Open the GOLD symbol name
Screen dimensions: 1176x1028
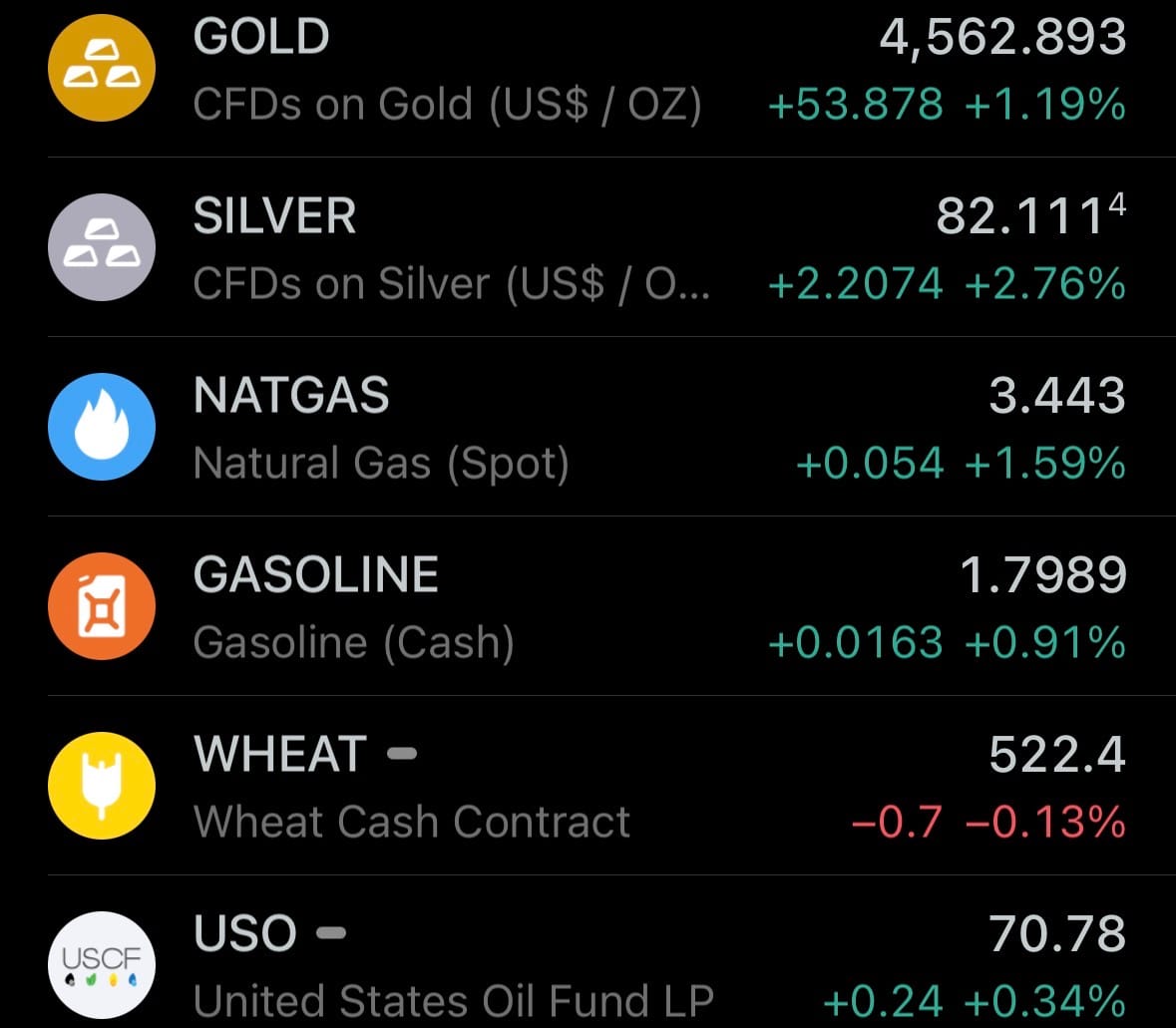(x=261, y=38)
